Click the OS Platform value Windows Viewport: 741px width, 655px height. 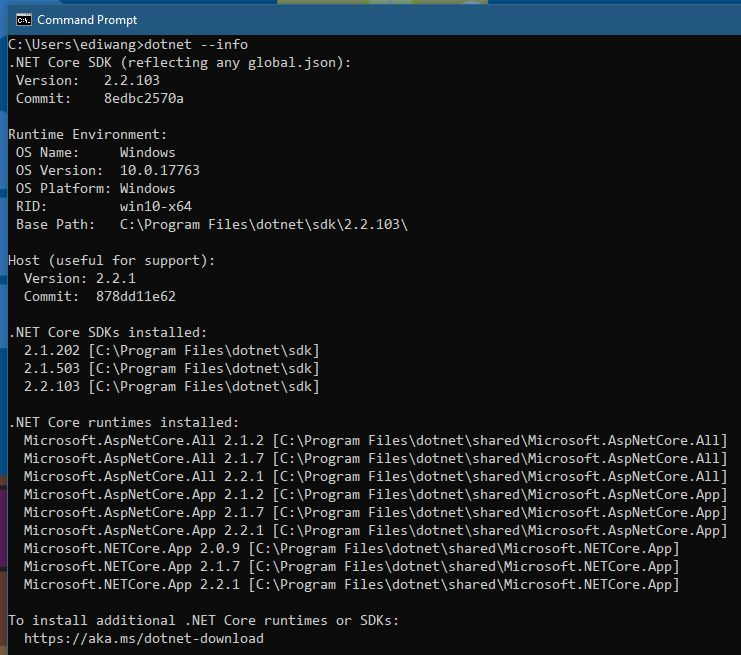tap(147, 188)
